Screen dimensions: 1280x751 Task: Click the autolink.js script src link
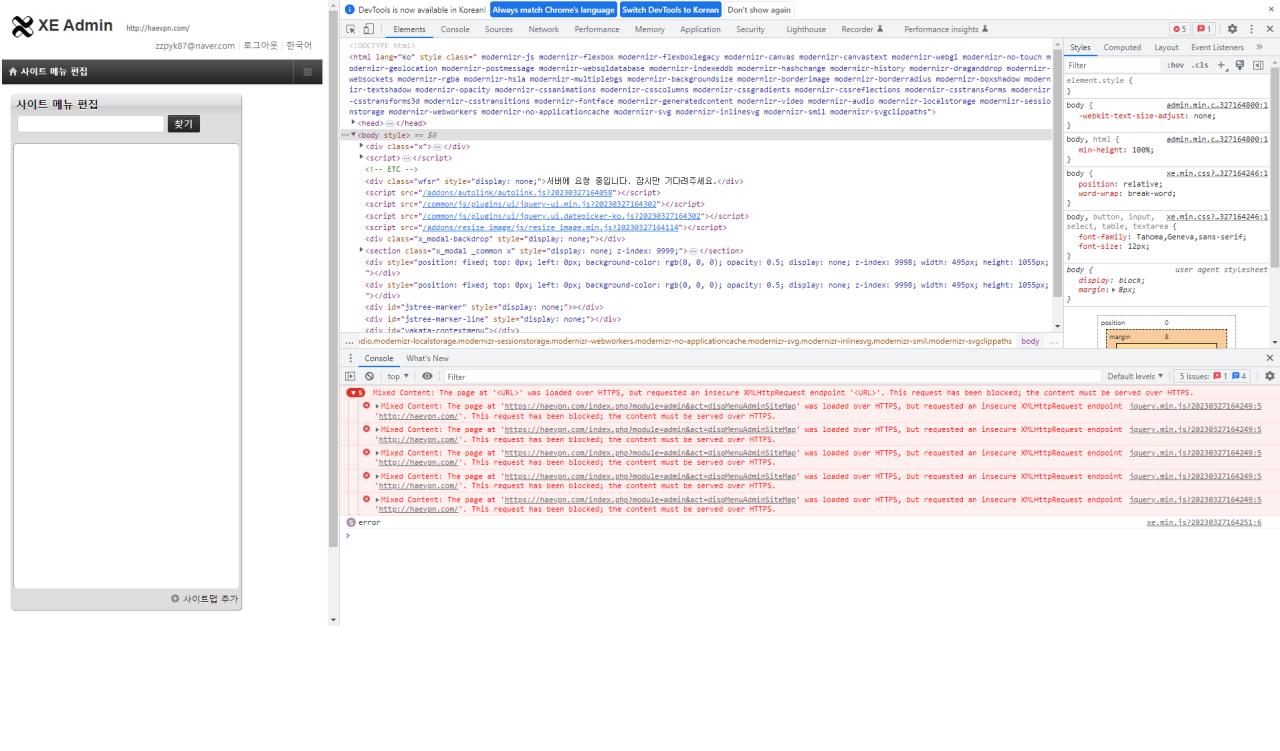tap(518, 192)
